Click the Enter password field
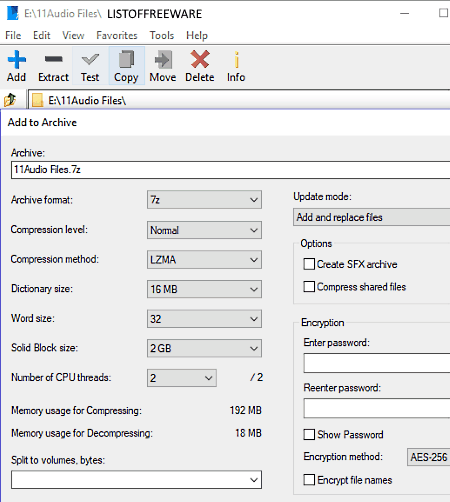450x502 pixels. pos(377,363)
